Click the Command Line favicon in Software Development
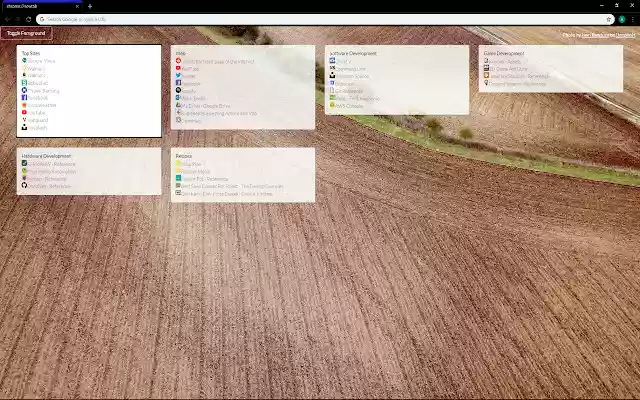Image resolution: width=640 pixels, height=400 pixels. pyautogui.click(x=332, y=68)
